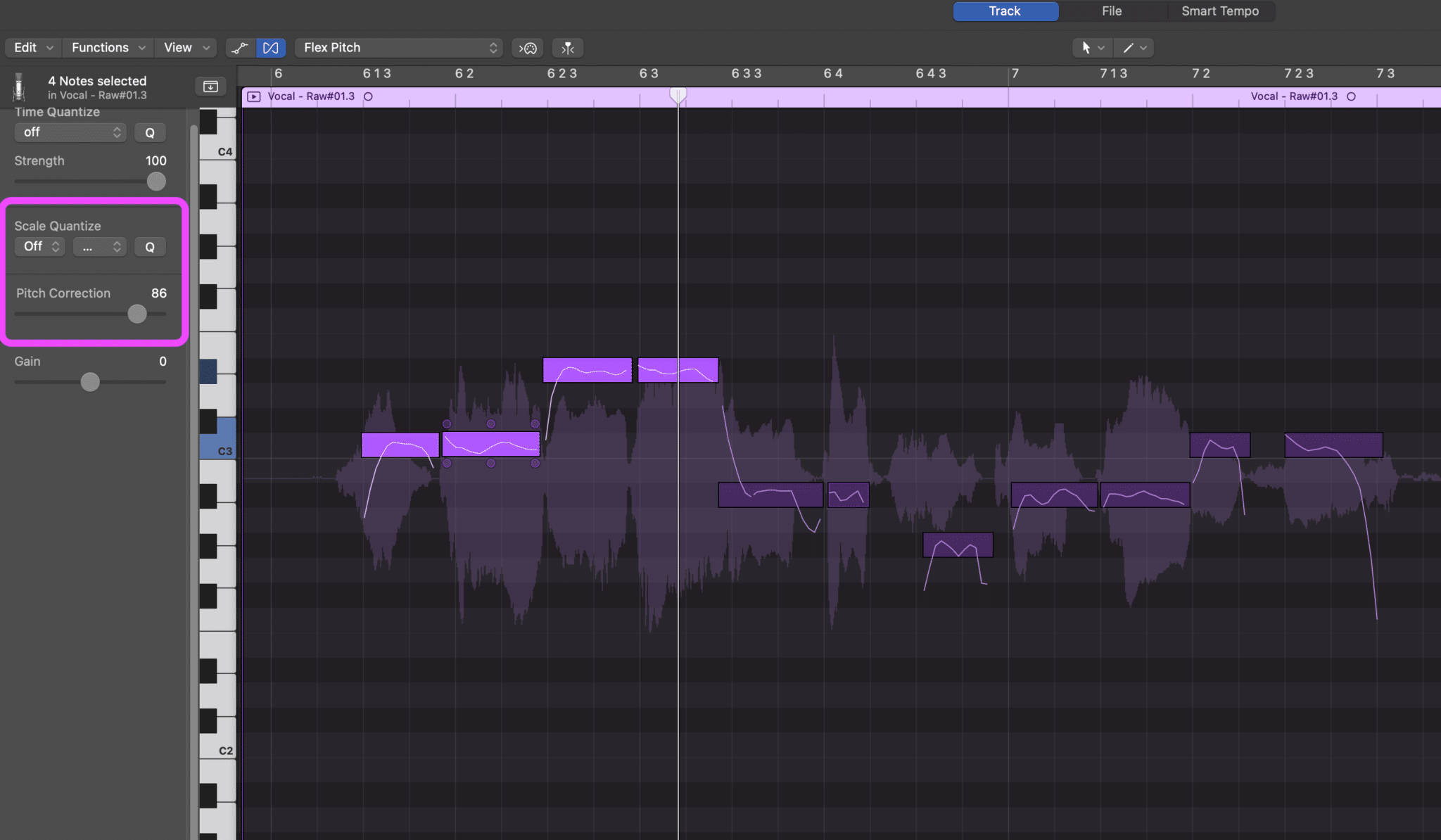The image size is (1441, 840).
Task: Open the View menu
Action: (x=184, y=47)
